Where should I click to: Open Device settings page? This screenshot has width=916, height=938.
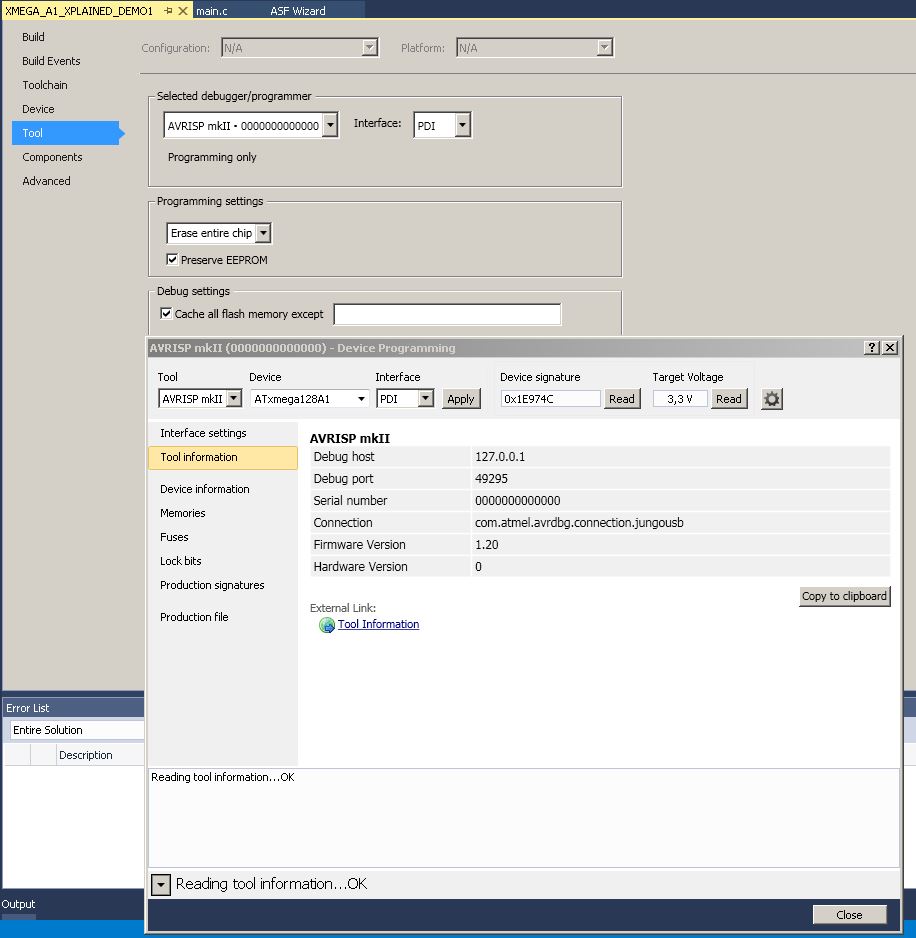38,109
